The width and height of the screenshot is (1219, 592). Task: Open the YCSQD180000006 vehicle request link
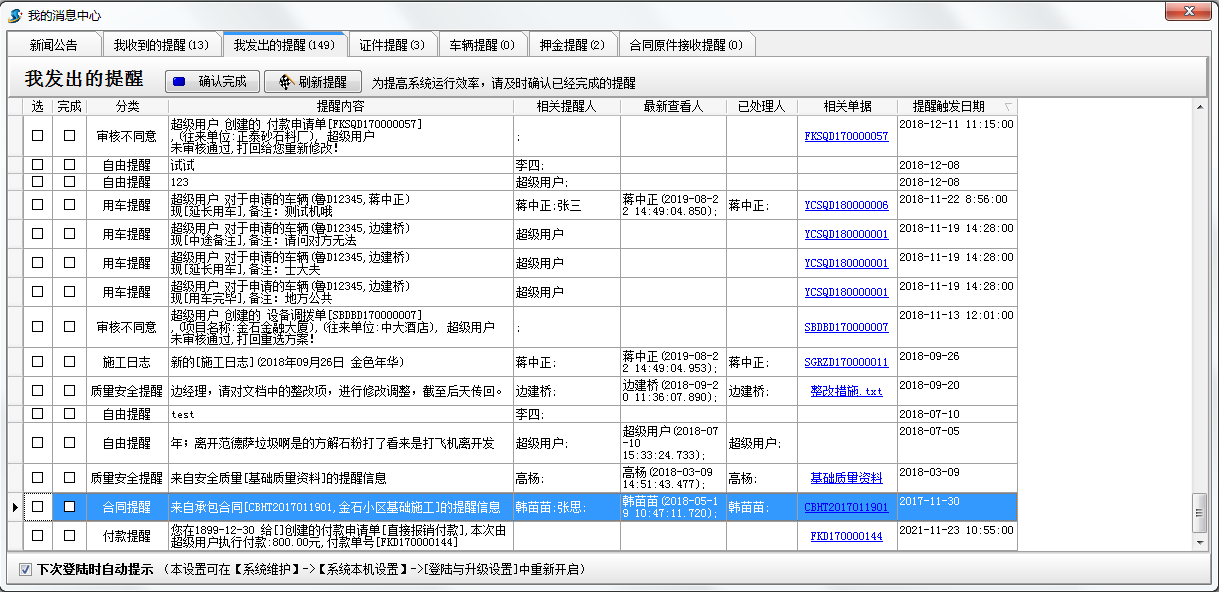846,205
